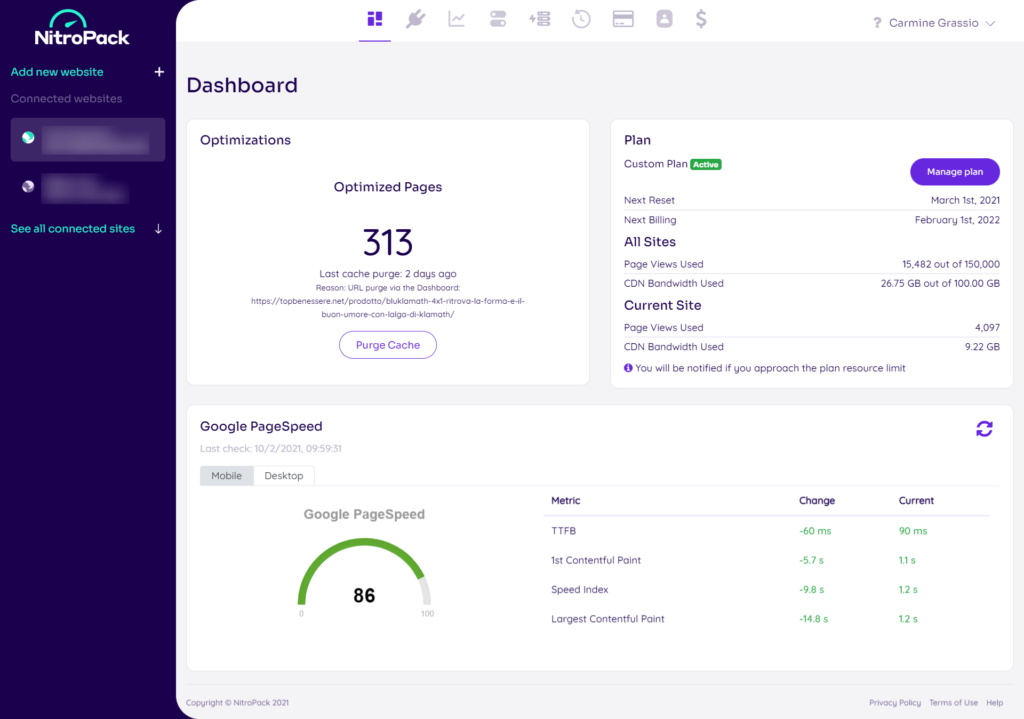1024x719 pixels.
Task: Click the Last check timestamp text
Action: tap(270, 449)
